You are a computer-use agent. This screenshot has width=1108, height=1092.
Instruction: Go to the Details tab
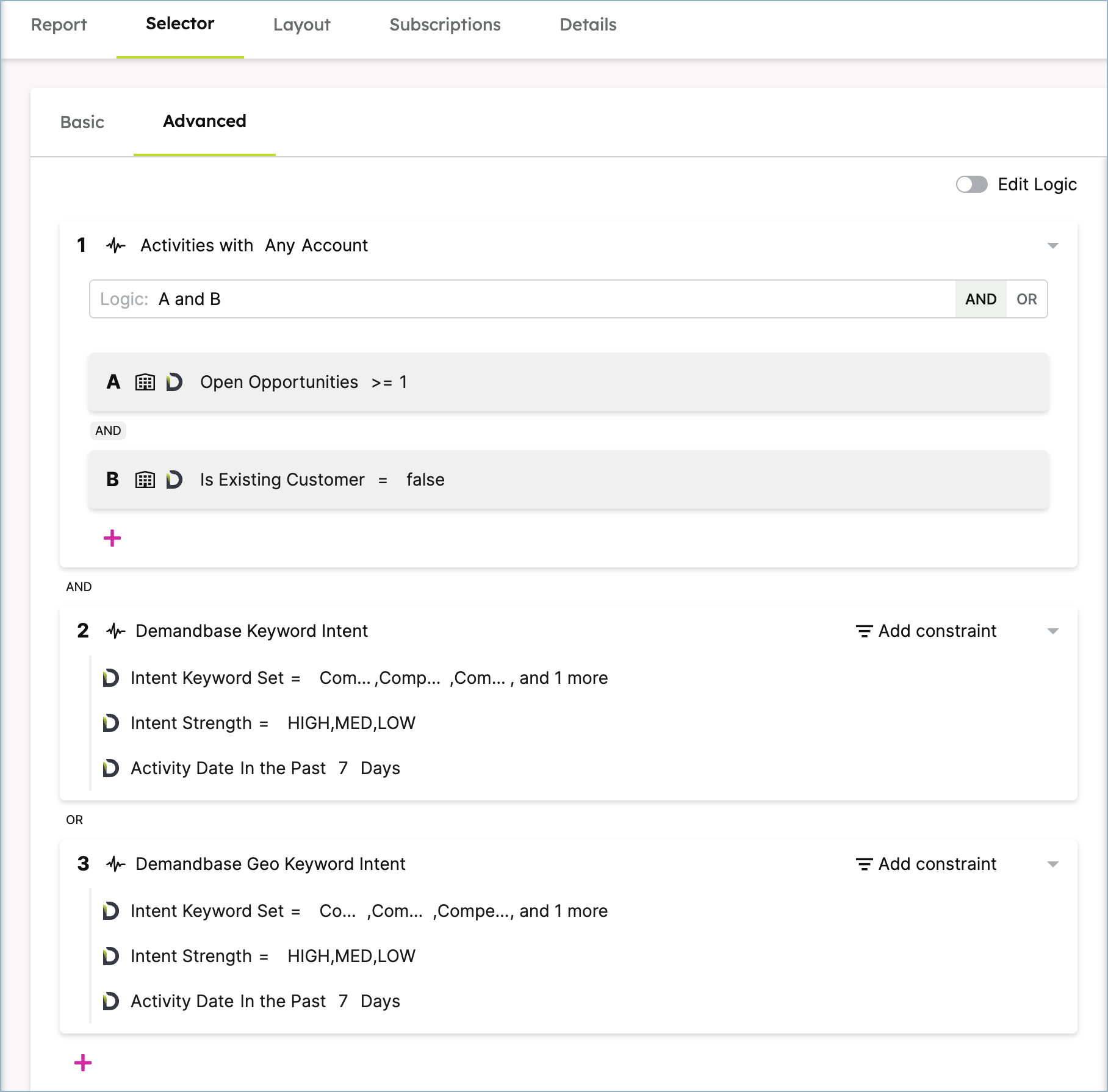tap(588, 25)
